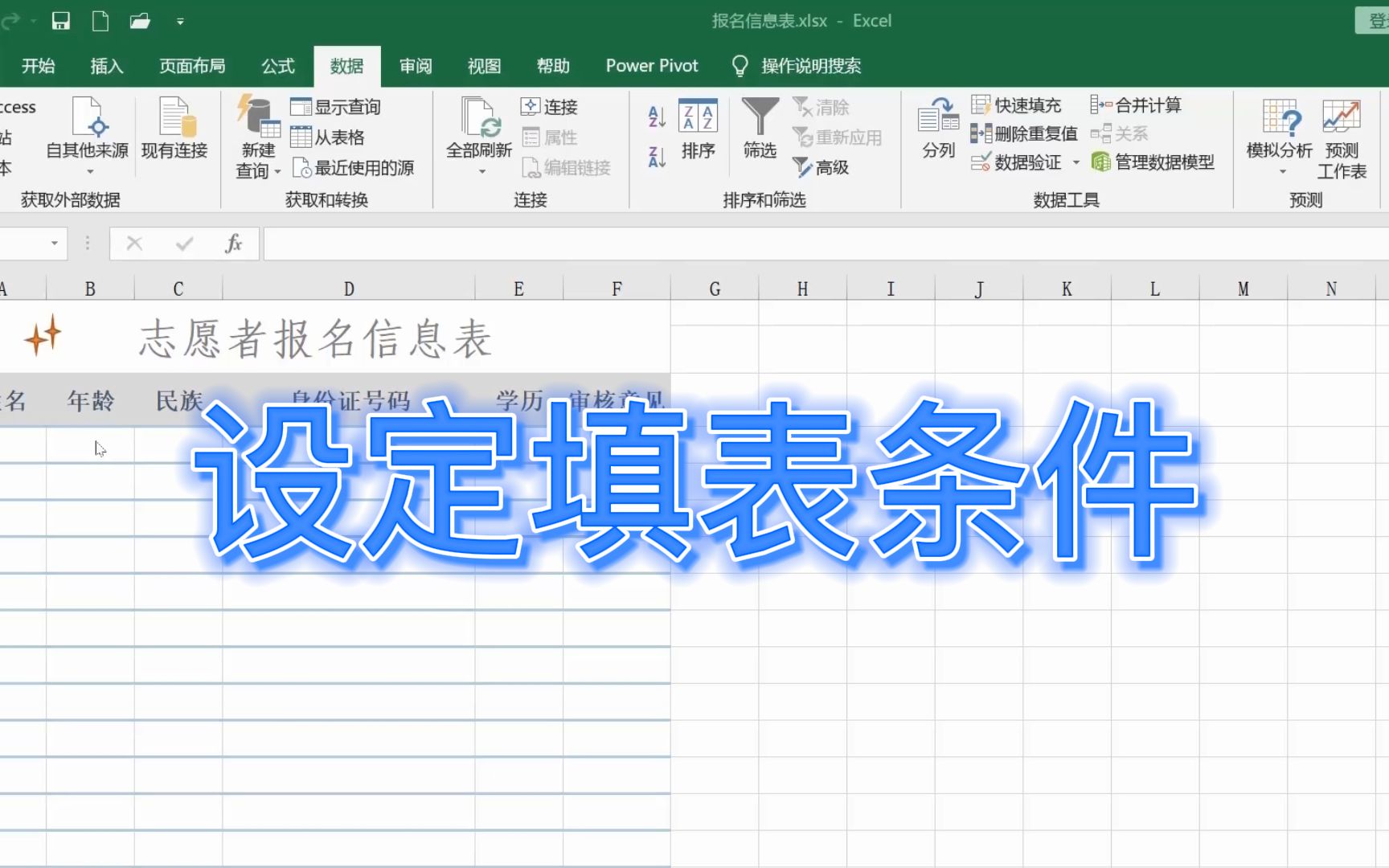
Task: Expand the Name Box dropdown arrow
Action: tap(54, 244)
